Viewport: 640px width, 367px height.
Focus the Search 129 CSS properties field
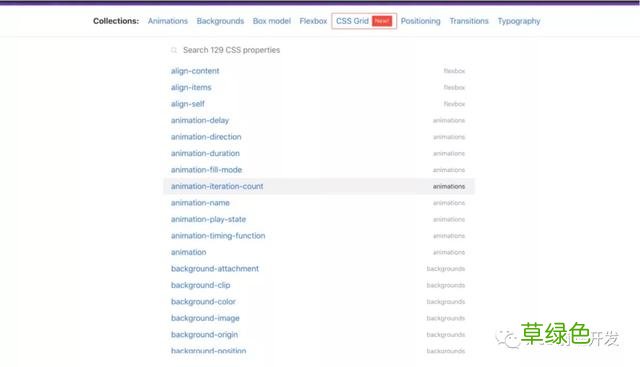[318, 50]
